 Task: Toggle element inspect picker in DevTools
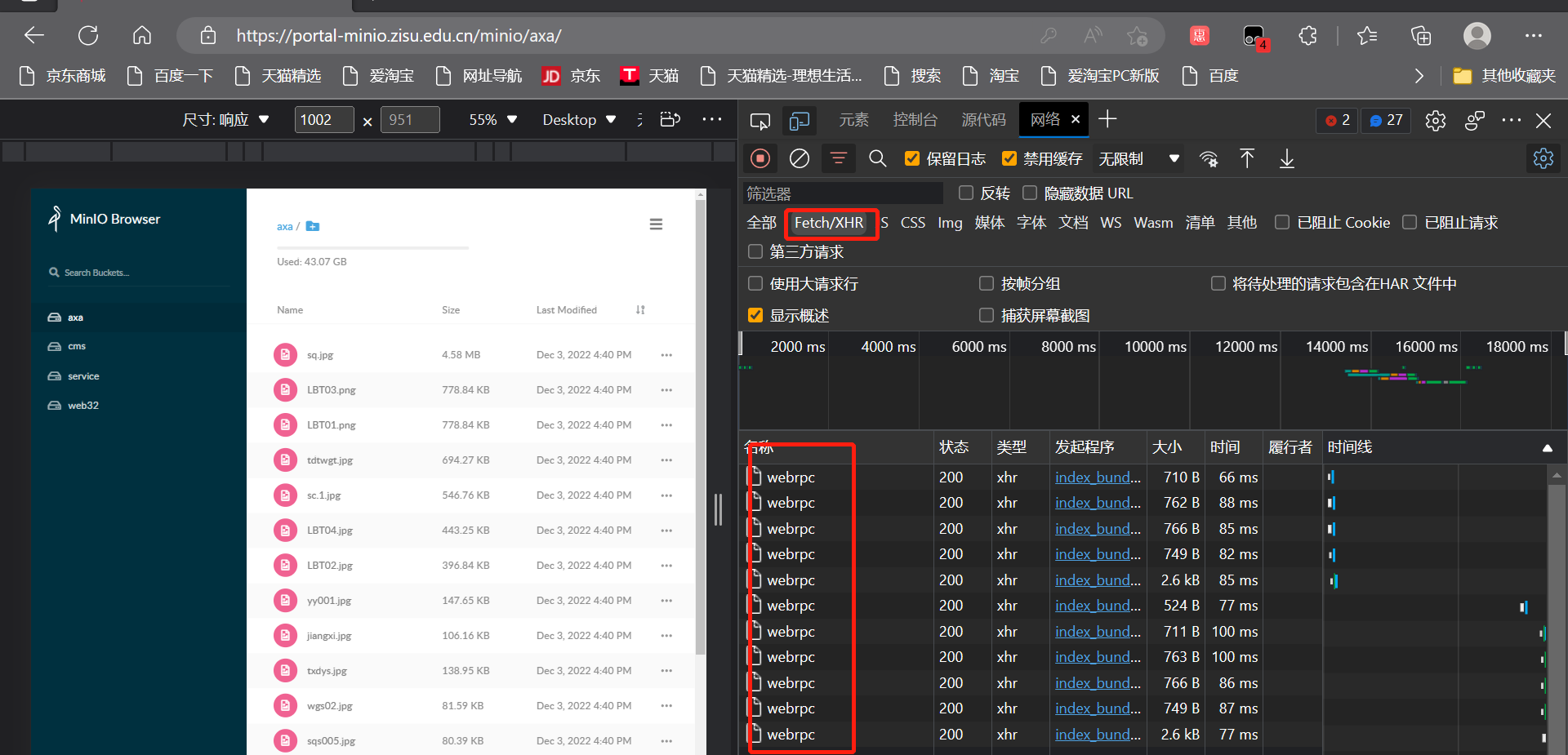click(x=759, y=121)
